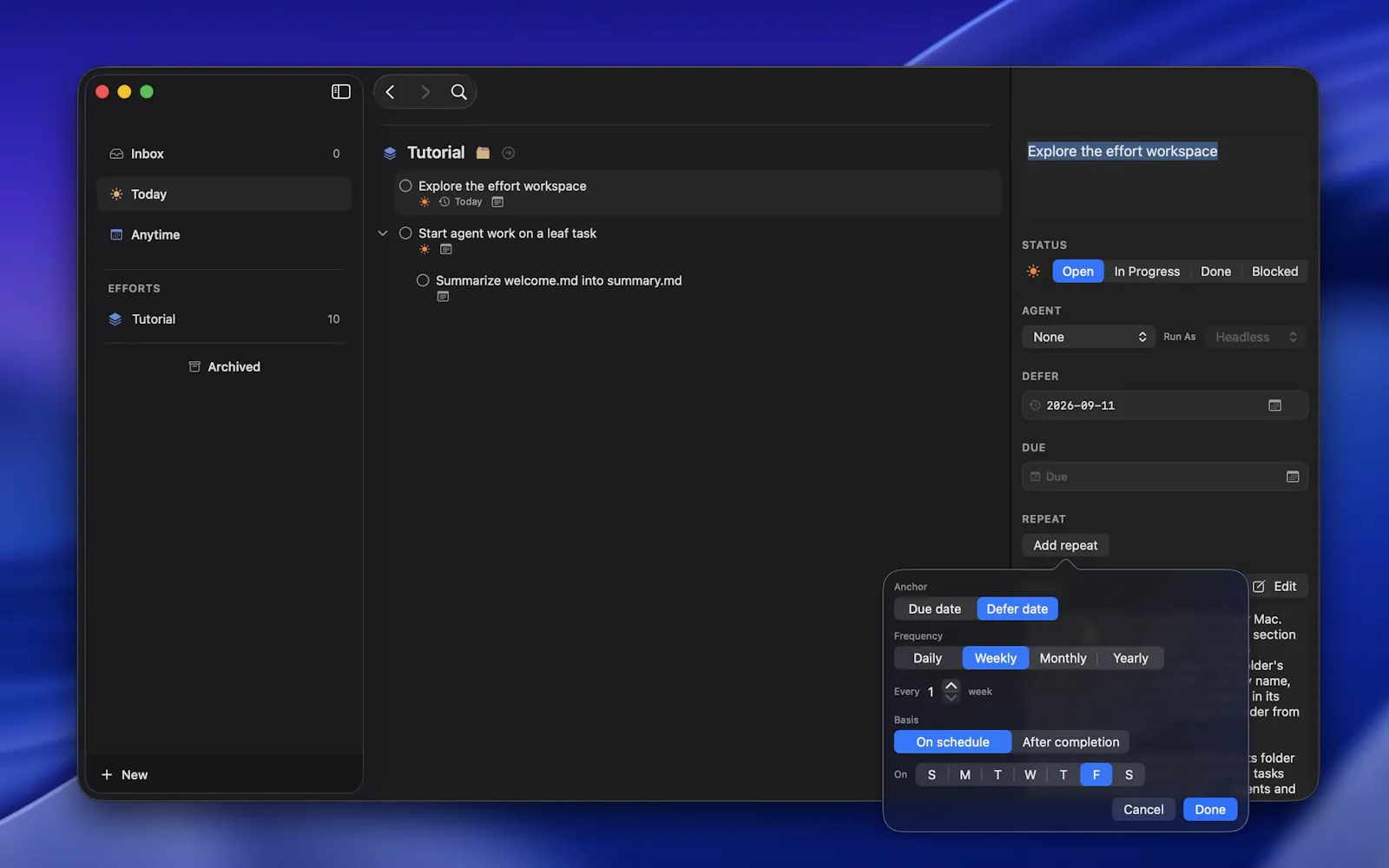Viewport: 1389px width, 868px height.
Task: Choose Defer date as anchor
Action: (1017, 609)
